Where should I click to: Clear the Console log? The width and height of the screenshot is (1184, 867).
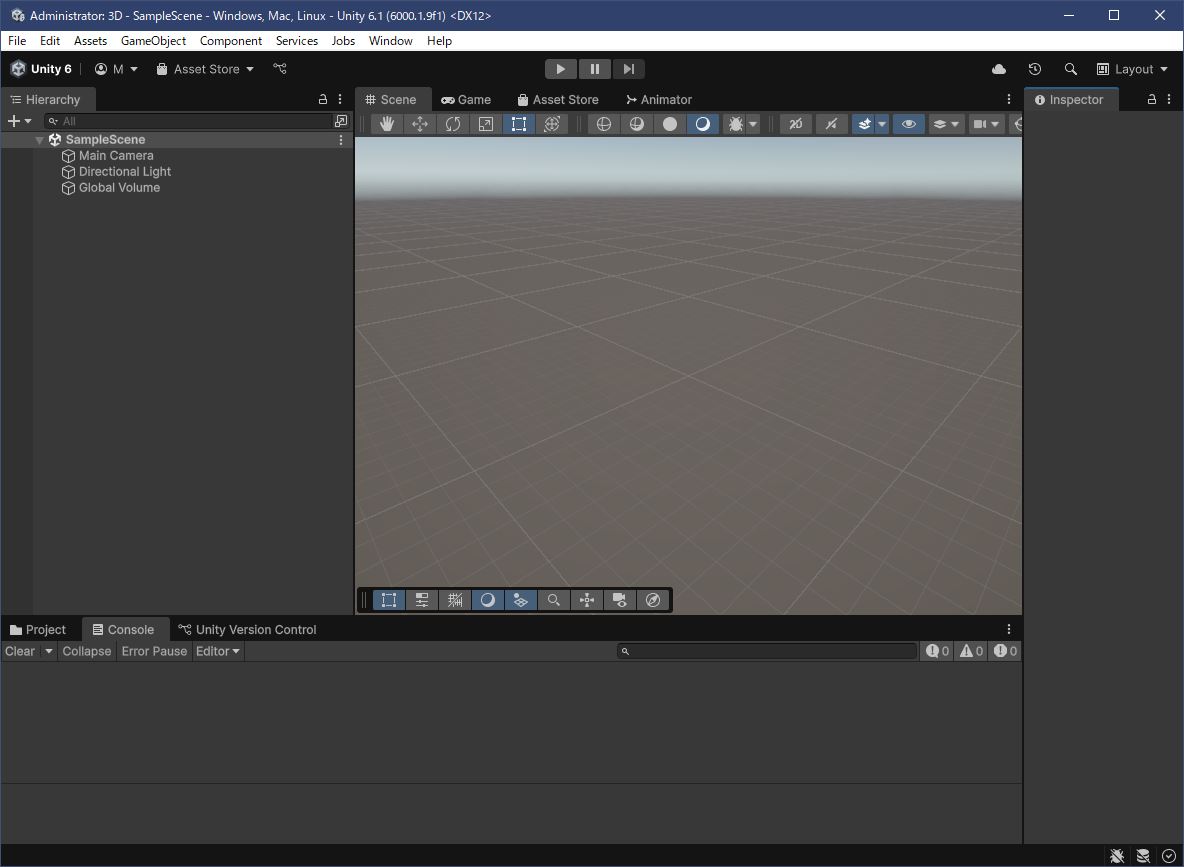[x=20, y=651]
